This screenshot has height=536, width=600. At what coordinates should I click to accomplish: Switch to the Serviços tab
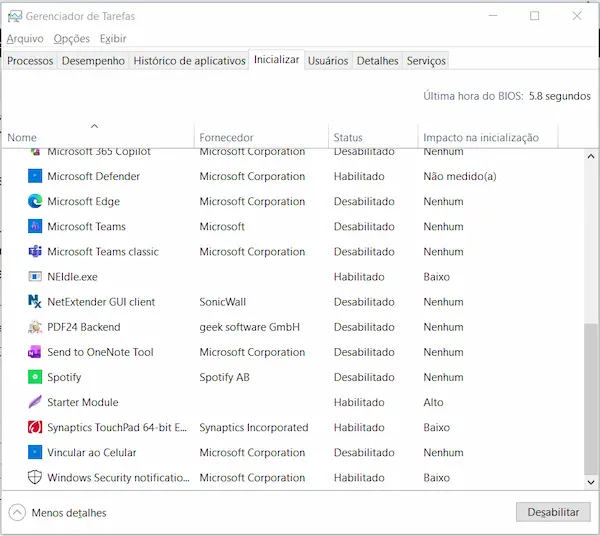click(x=426, y=61)
